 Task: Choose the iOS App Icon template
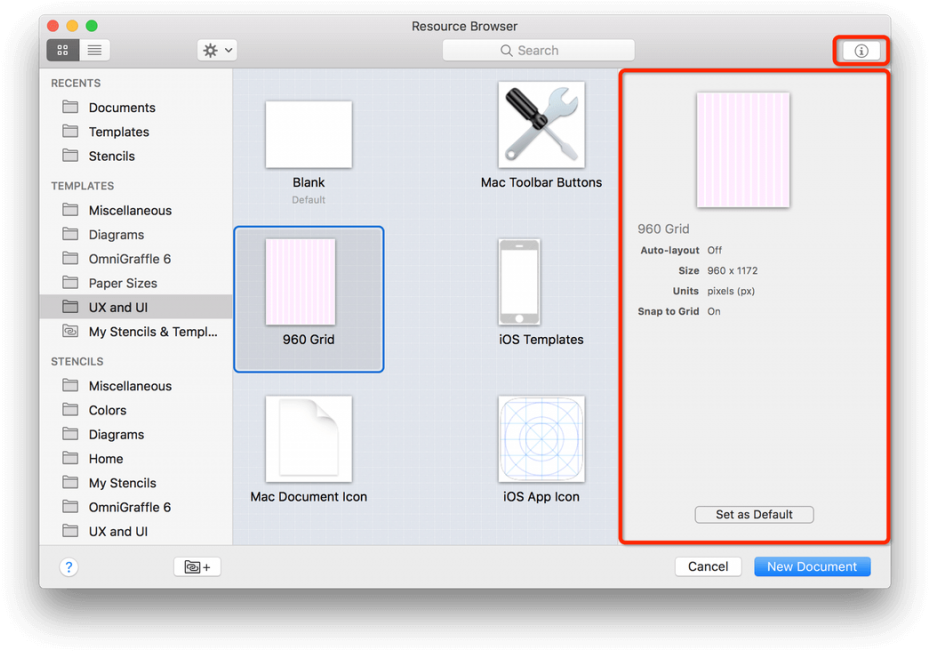(542, 439)
